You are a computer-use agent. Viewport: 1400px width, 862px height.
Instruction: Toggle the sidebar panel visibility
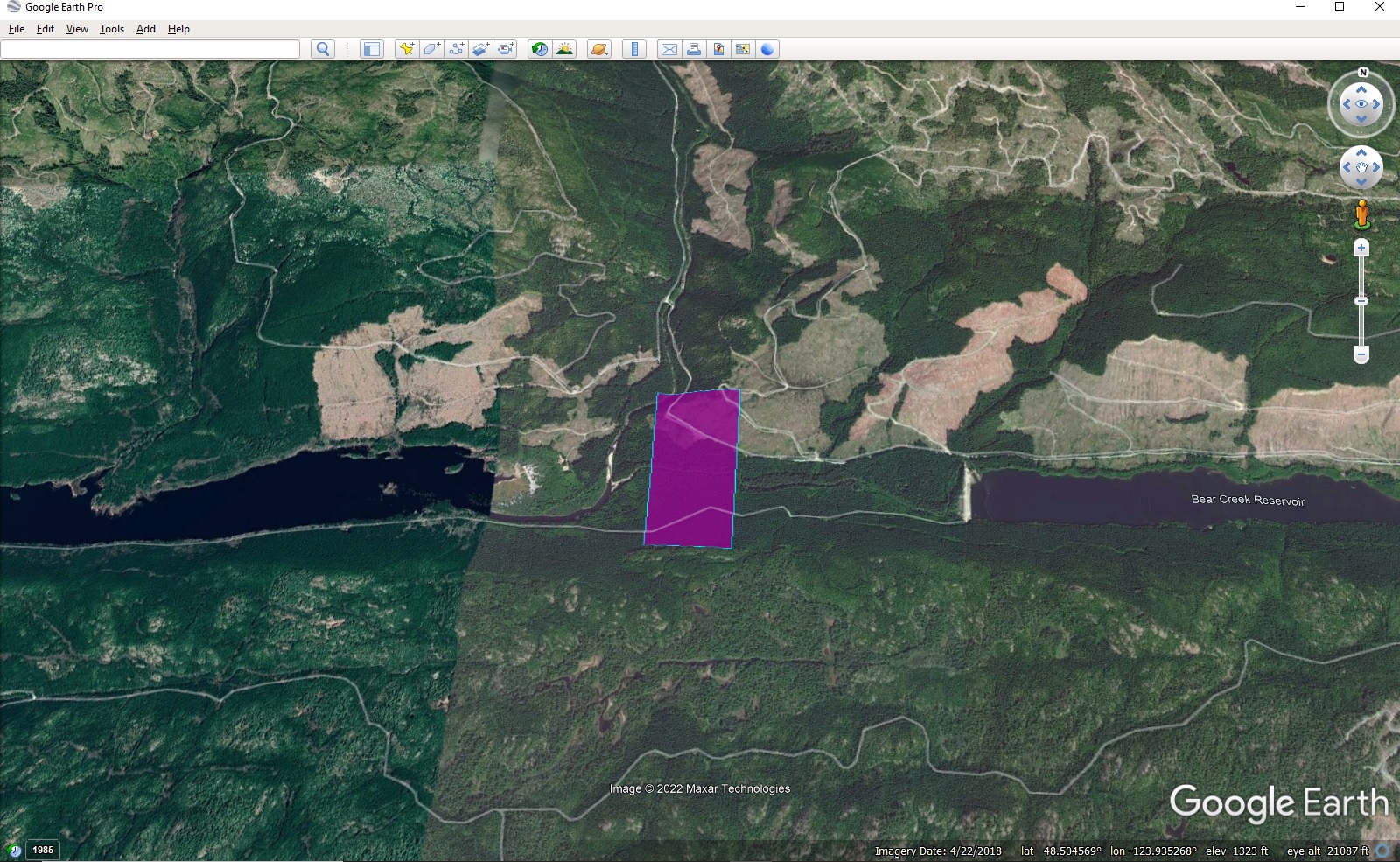click(372, 49)
